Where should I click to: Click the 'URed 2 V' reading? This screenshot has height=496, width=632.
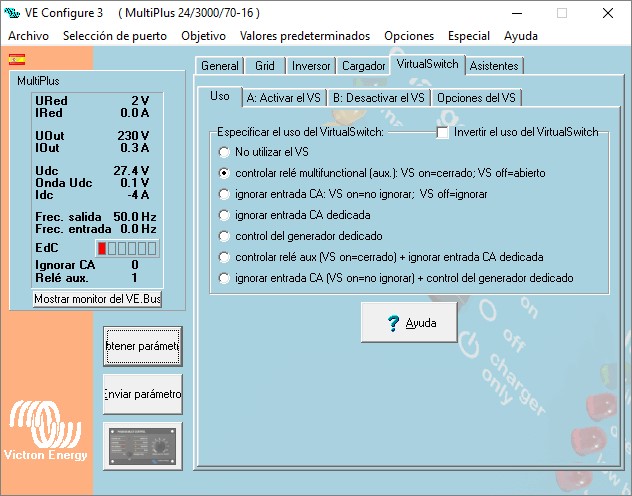(92, 101)
